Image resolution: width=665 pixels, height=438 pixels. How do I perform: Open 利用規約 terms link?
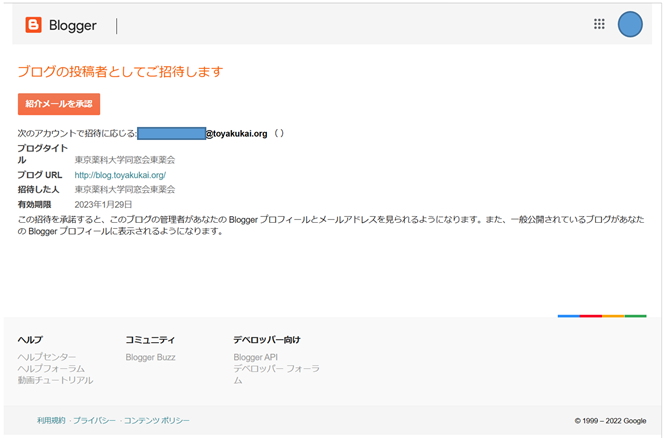click(51, 420)
